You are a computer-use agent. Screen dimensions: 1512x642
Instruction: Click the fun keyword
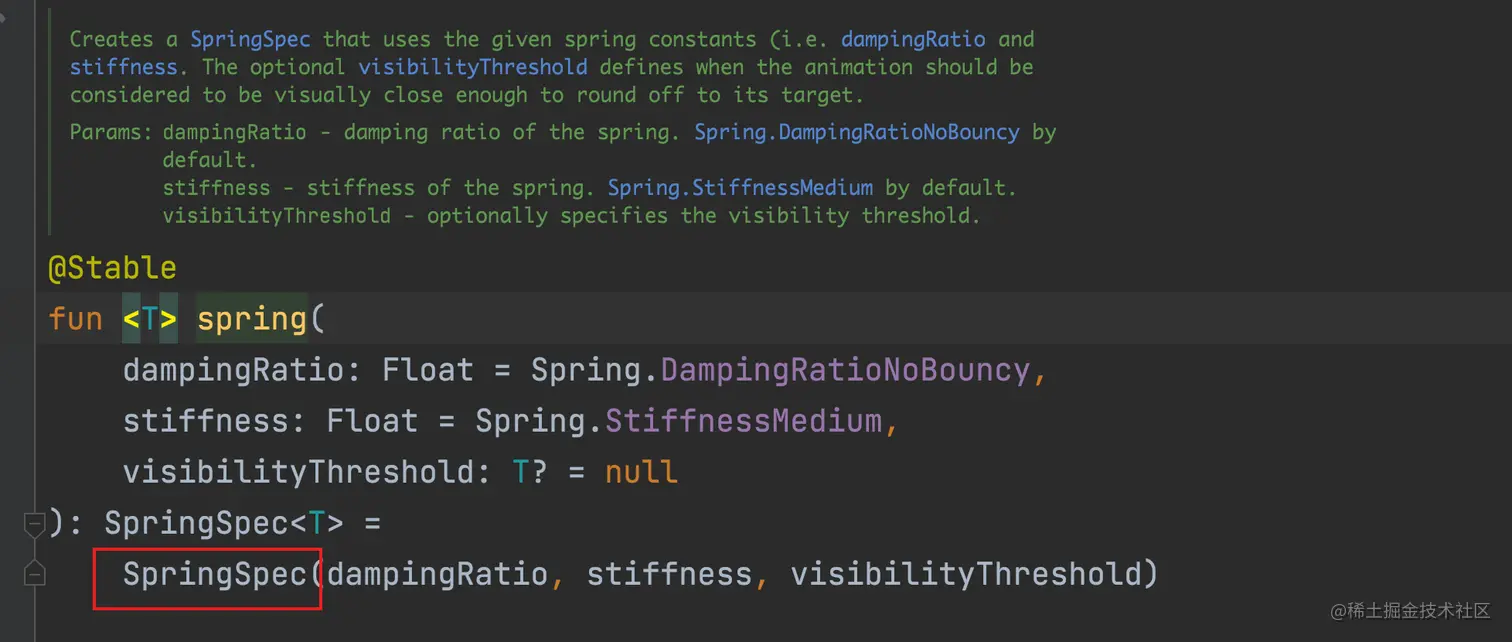(x=75, y=319)
